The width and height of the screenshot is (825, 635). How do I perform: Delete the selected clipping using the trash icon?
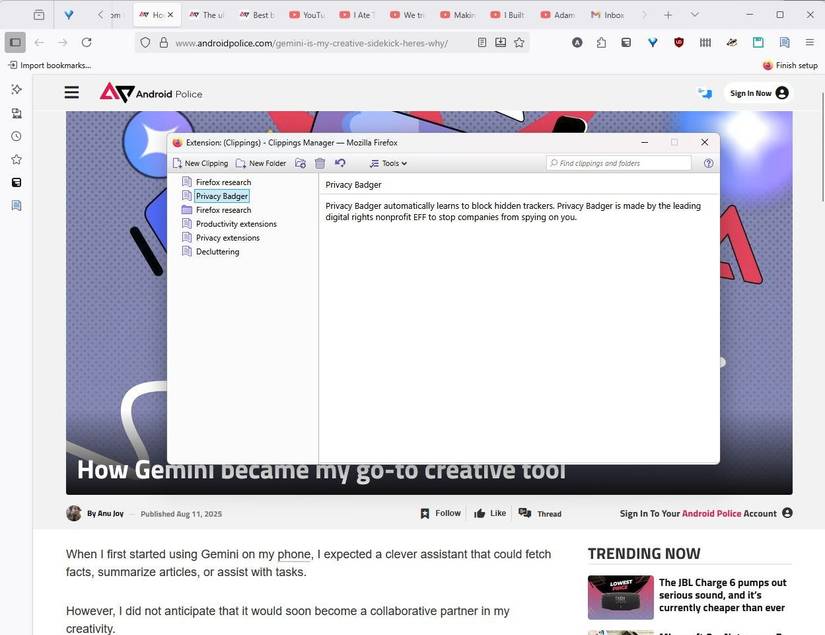tap(320, 163)
